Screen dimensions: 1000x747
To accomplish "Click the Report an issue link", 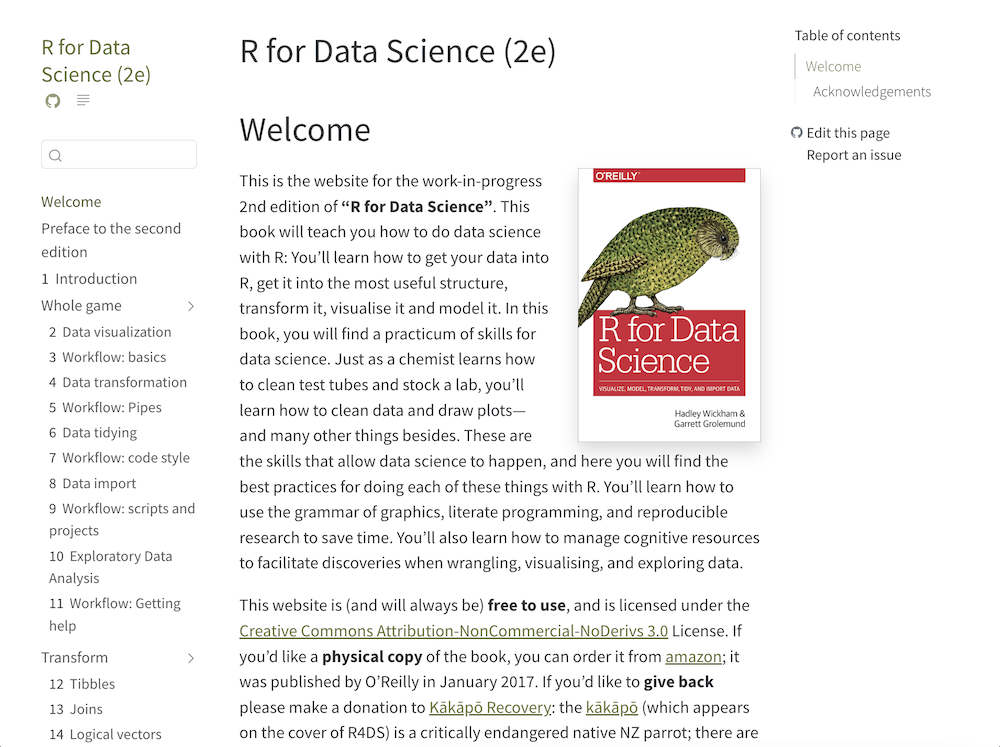I will click(x=854, y=155).
